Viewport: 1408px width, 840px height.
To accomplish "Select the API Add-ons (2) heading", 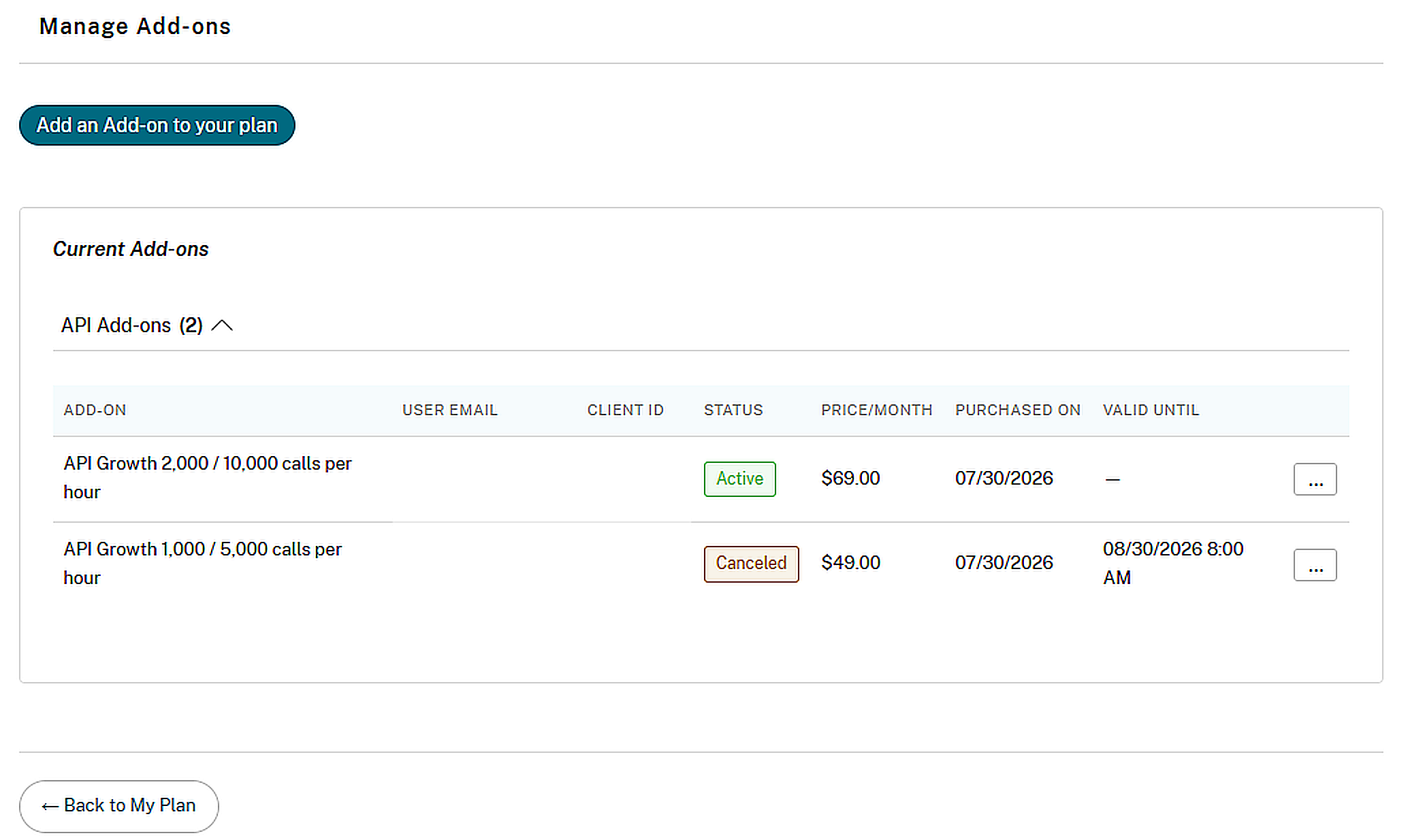I will click(132, 325).
